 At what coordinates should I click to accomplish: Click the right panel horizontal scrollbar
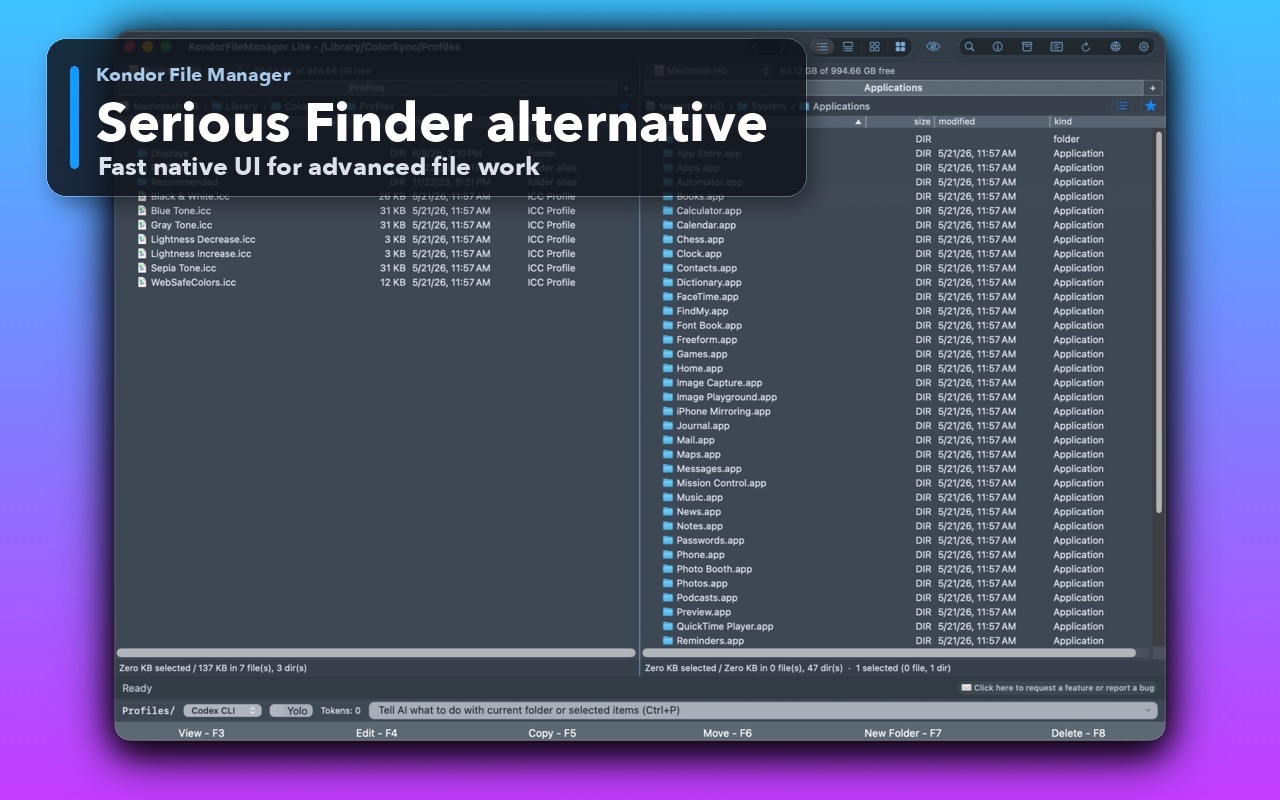click(x=889, y=653)
